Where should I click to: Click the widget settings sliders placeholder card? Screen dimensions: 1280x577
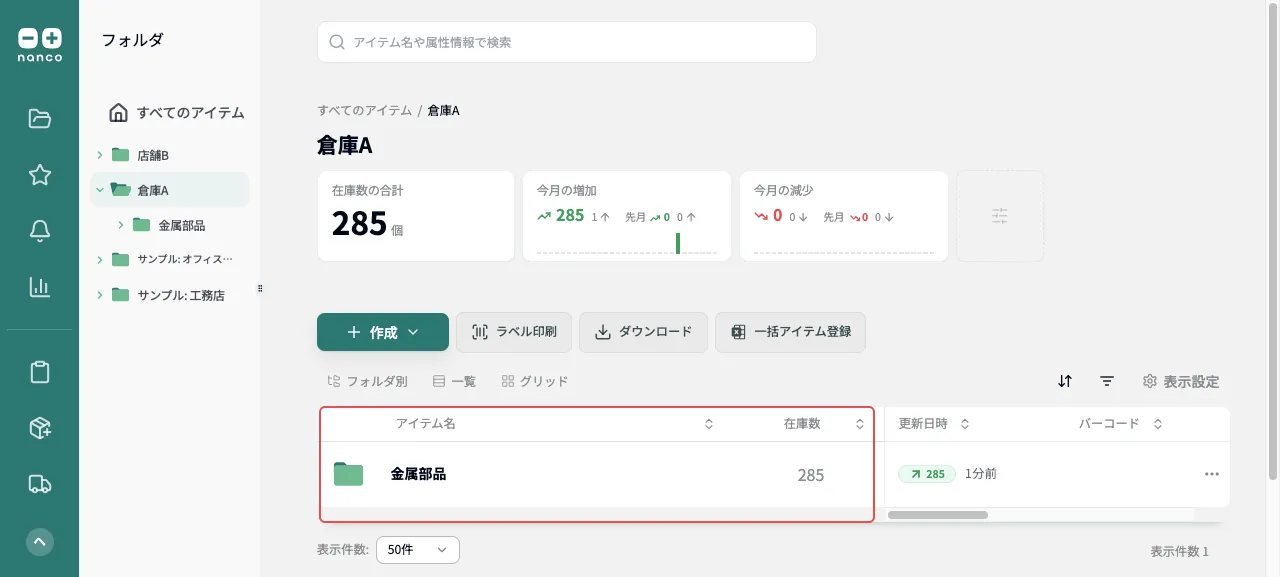point(1000,216)
